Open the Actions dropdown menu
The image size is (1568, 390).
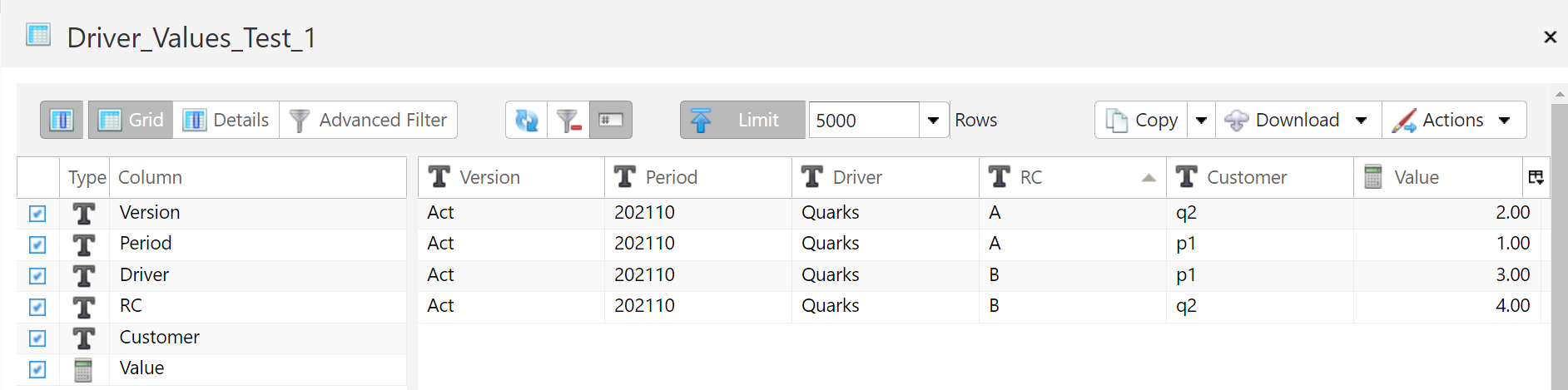[x=1454, y=120]
